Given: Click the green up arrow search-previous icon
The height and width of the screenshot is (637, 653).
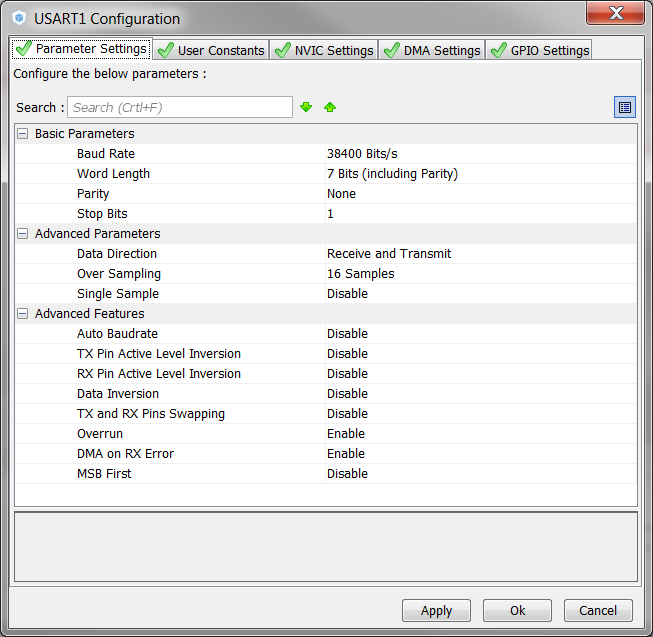Looking at the screenshot, I should 330,107.
